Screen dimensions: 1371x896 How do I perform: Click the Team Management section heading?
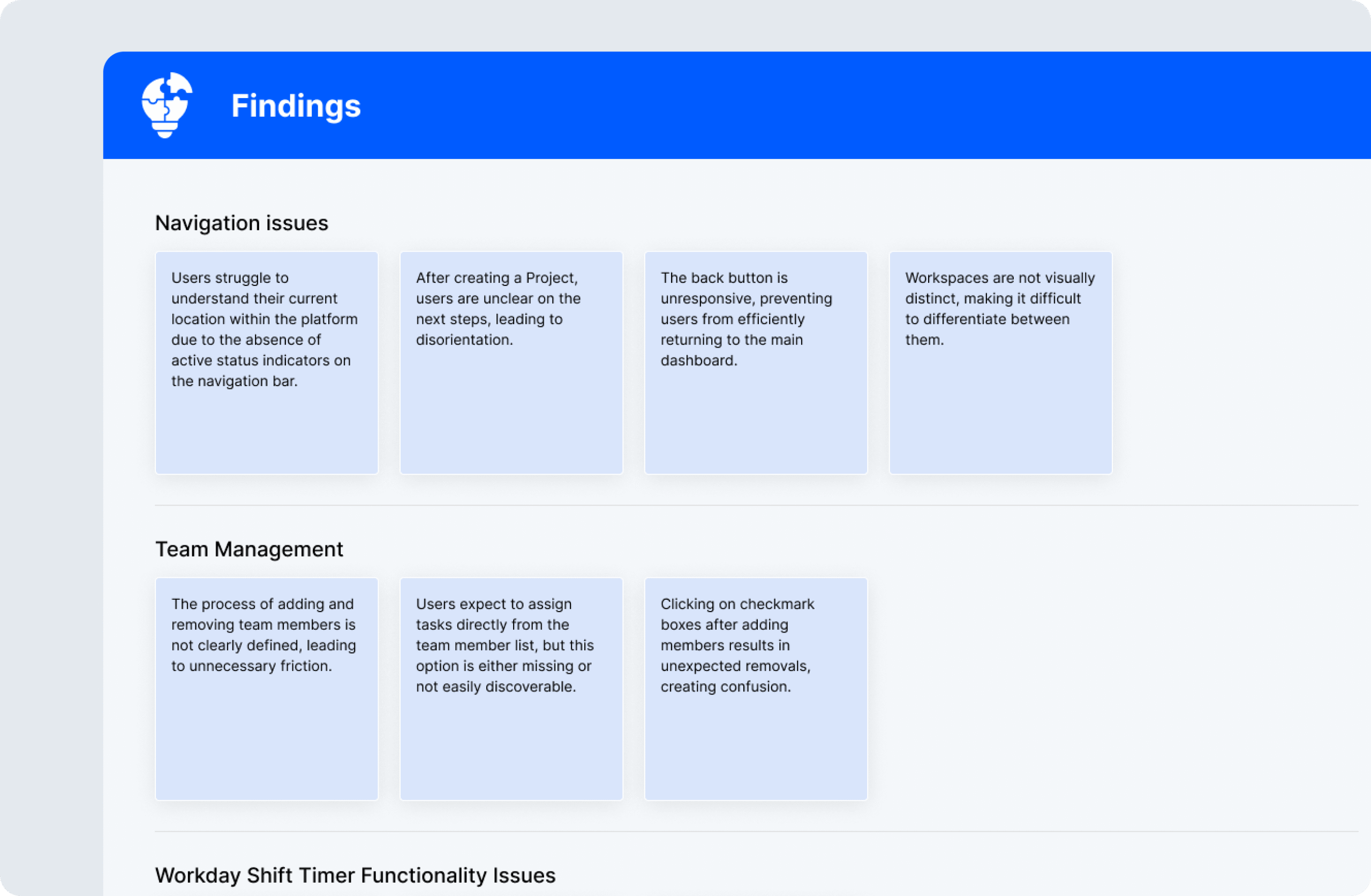(249, 549)
